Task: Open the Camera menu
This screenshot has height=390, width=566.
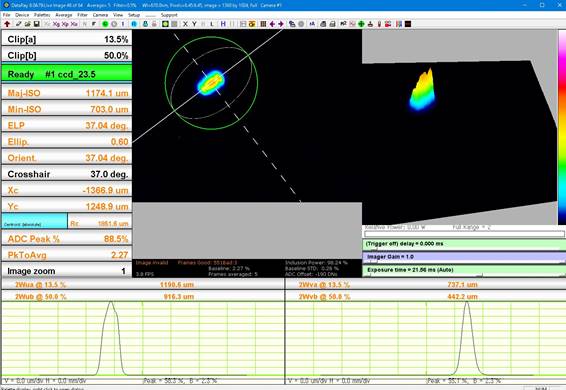Action: tap(100, 15)
